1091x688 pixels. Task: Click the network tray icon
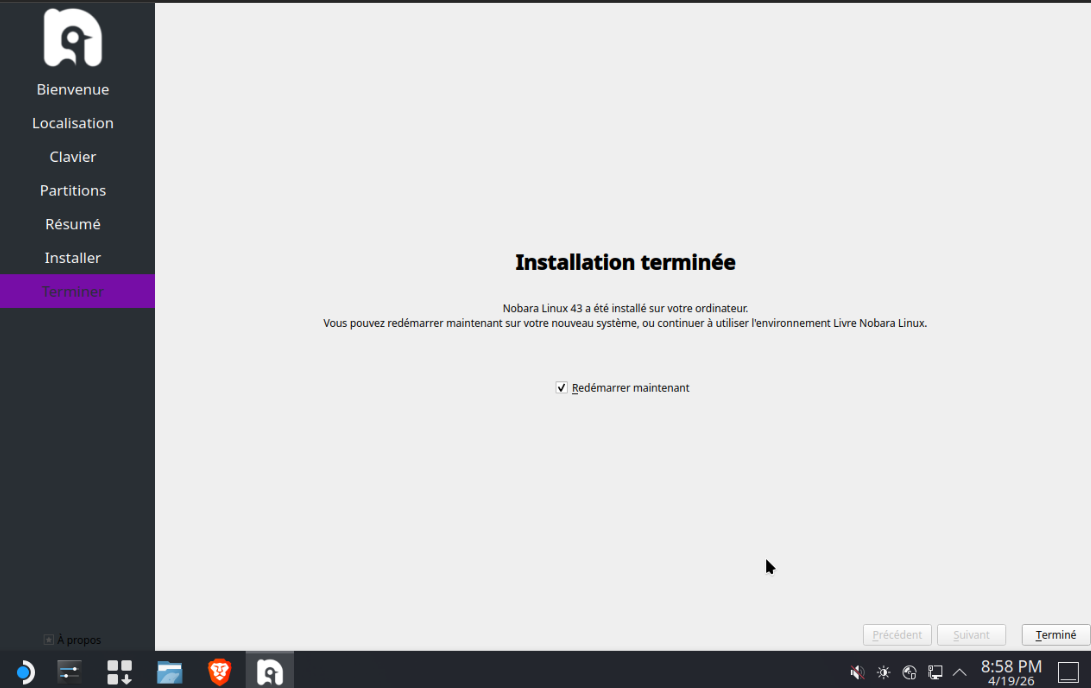click(909, 672)
